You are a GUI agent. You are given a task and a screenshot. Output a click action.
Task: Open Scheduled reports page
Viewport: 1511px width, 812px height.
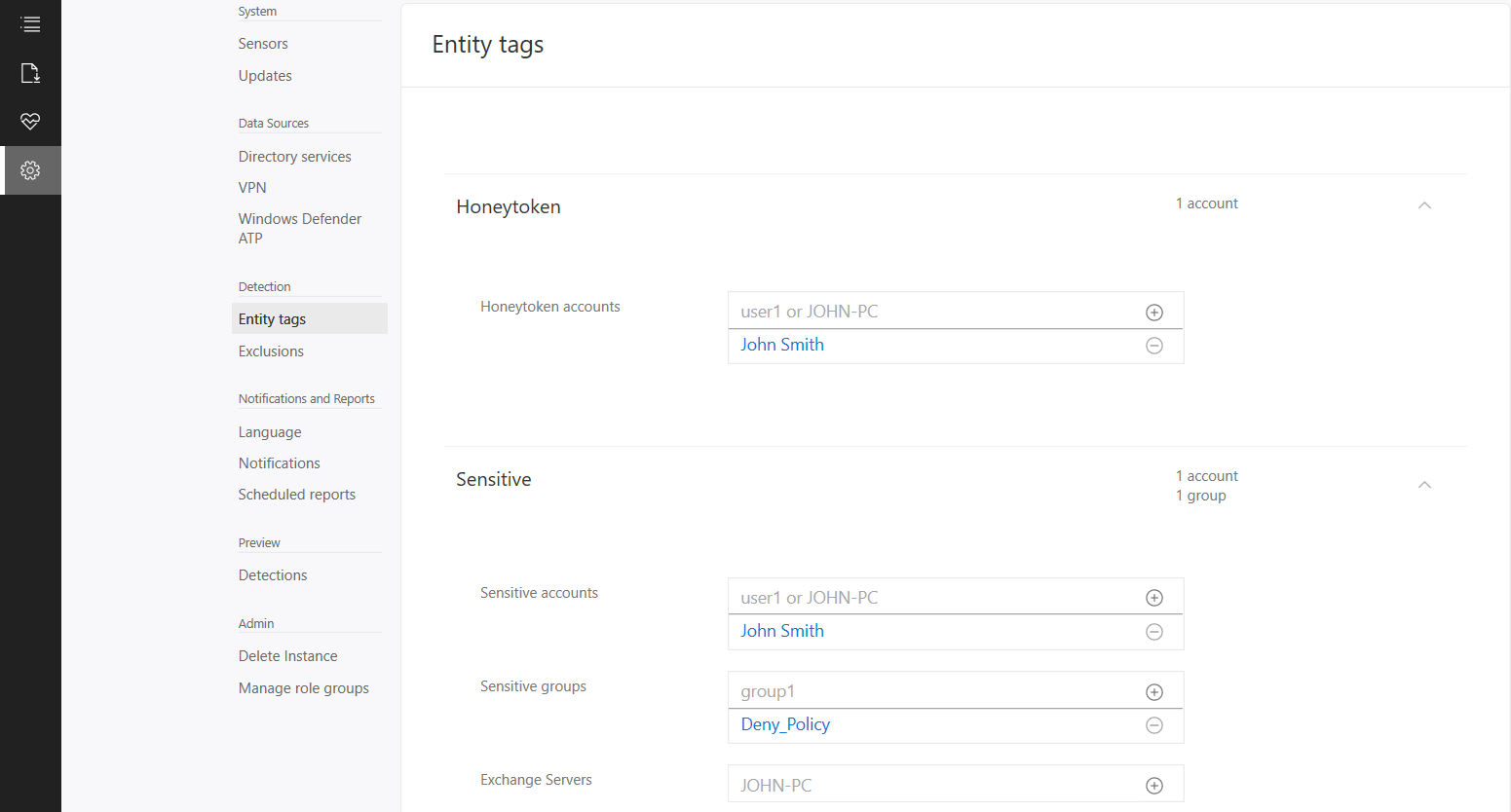tap(296, 495)
